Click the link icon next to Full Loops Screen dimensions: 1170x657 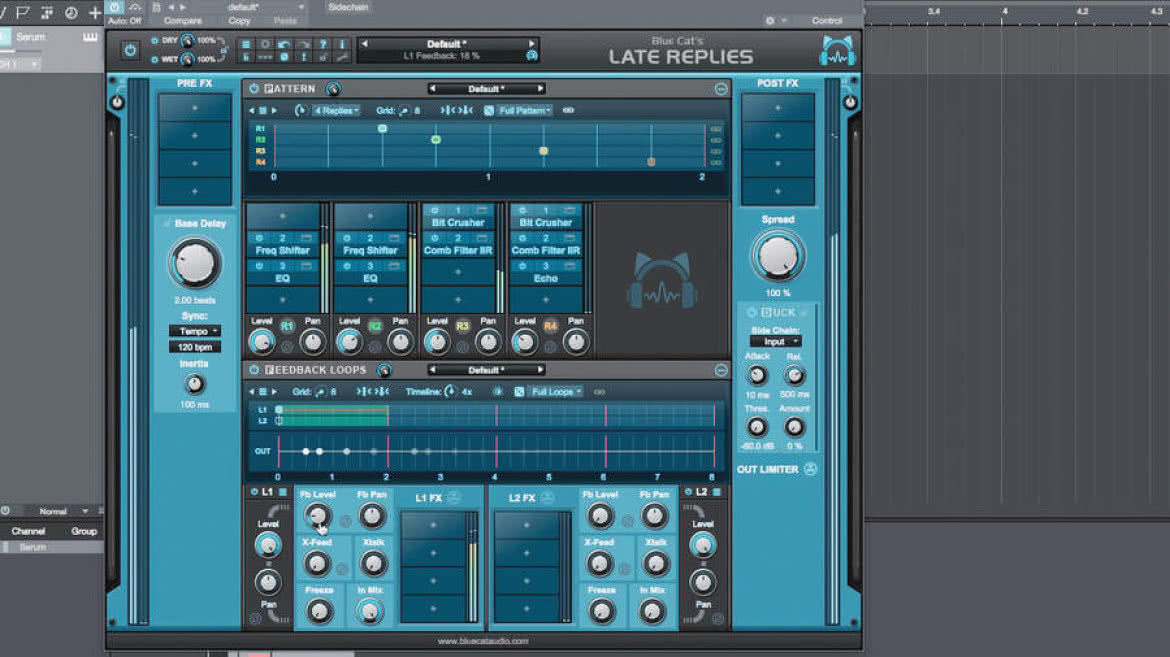coord(599,392)
